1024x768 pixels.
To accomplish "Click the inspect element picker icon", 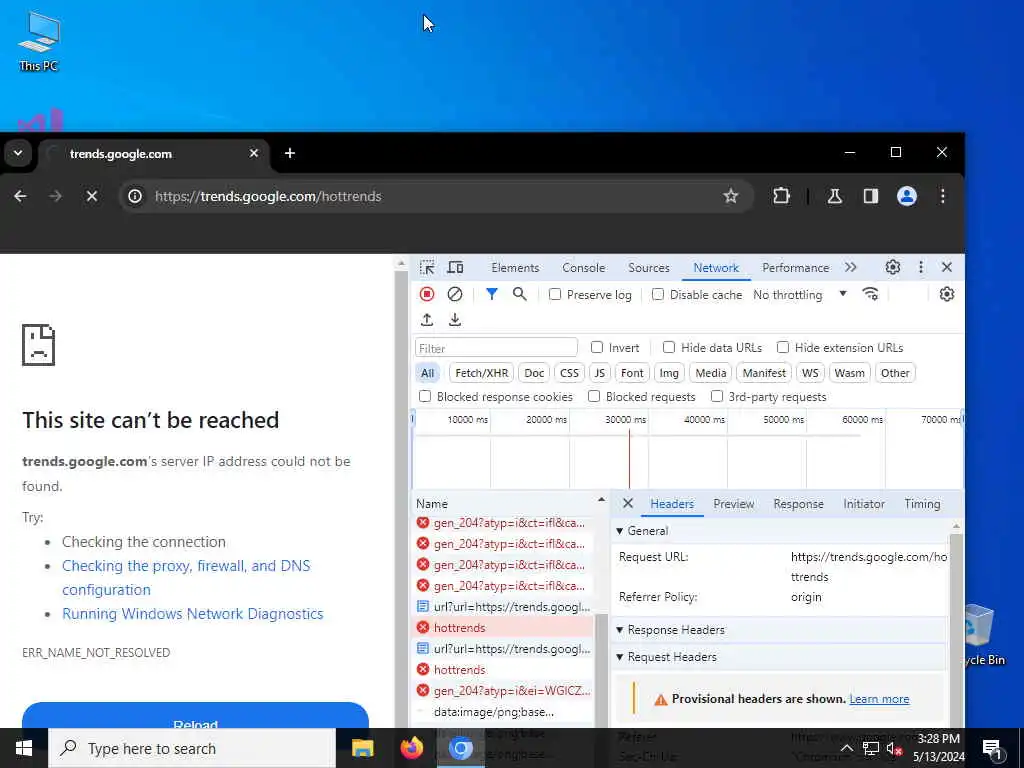I will pos(427,268).
